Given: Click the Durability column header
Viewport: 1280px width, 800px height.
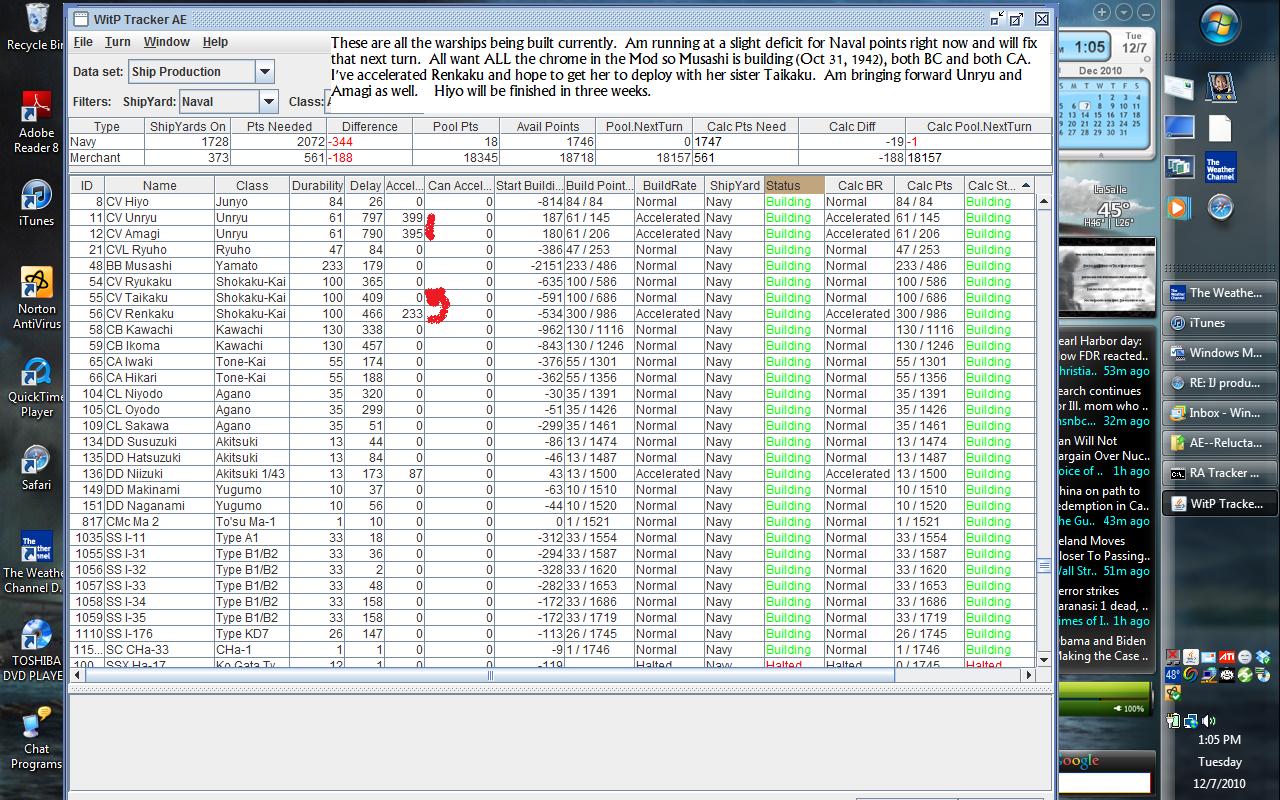Looking at the screenshot, I should [317, 185].
